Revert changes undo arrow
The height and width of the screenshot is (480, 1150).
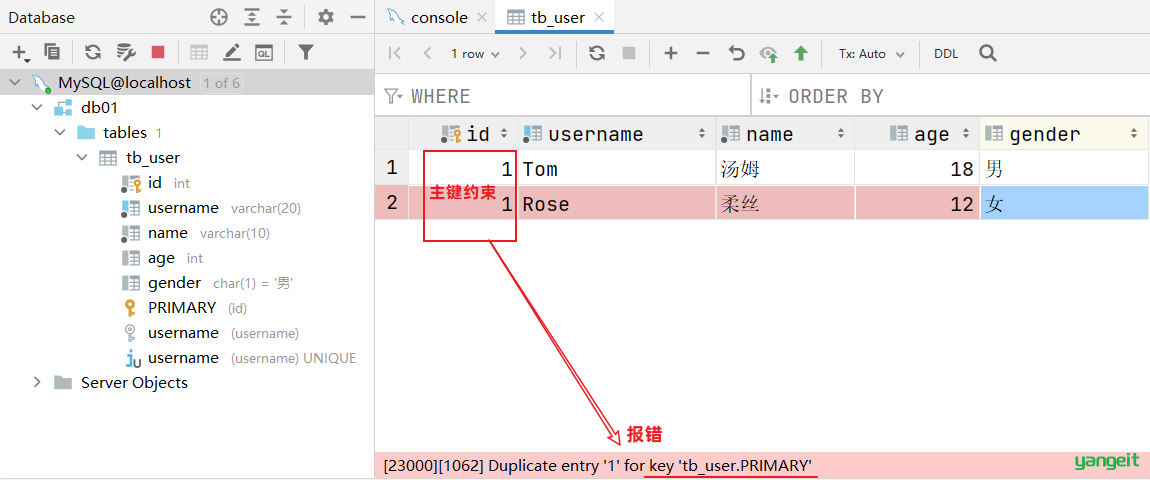tap(736, 53)
